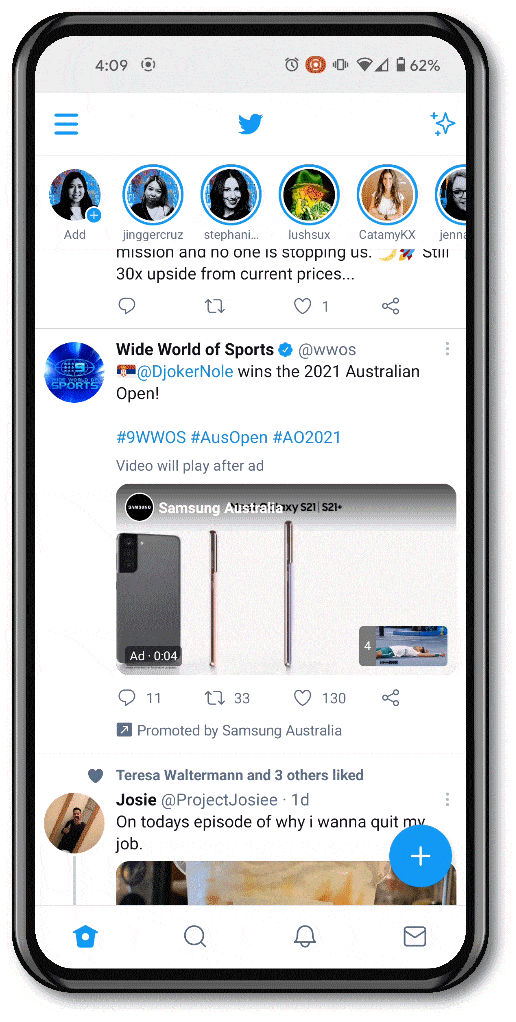Open the hamburger navigation menu

coord(66,124)
